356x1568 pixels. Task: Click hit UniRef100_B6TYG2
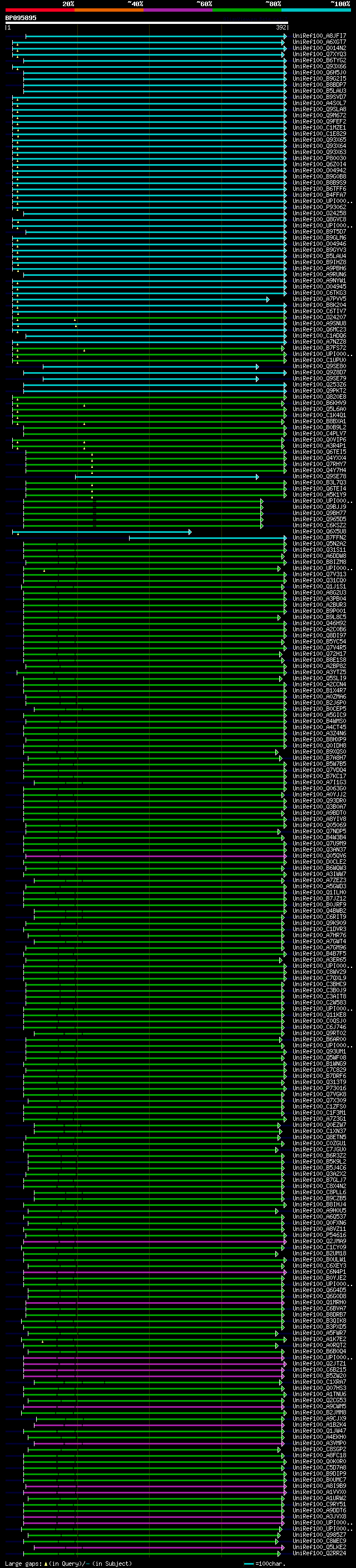pyautogui.click(x=319, y=60)
